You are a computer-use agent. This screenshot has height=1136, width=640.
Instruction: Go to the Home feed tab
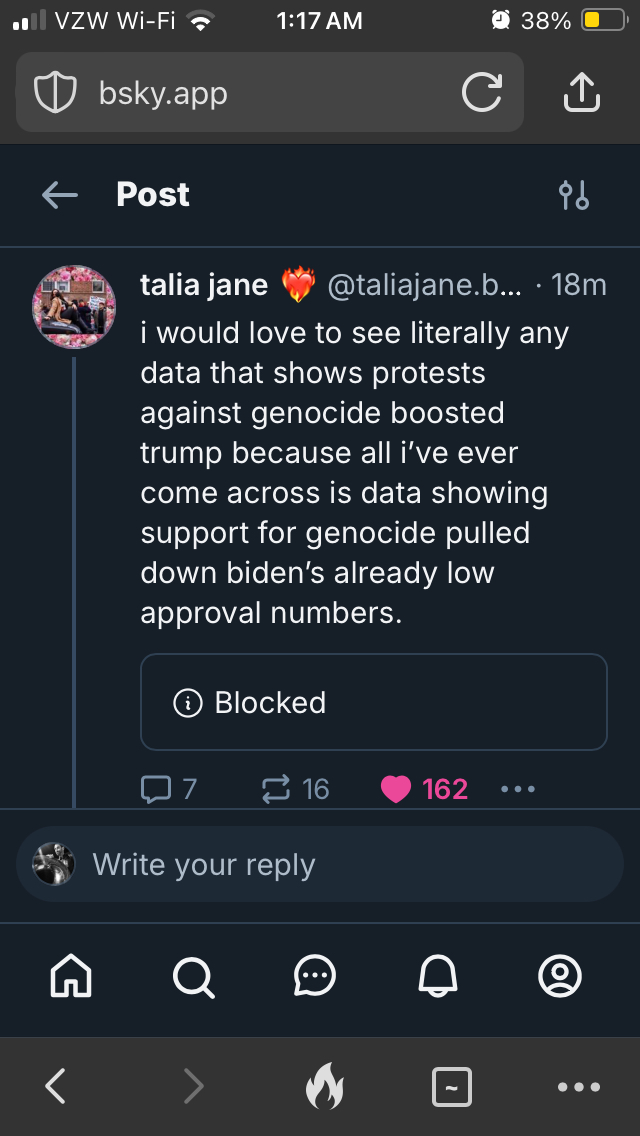coord(71,975)
